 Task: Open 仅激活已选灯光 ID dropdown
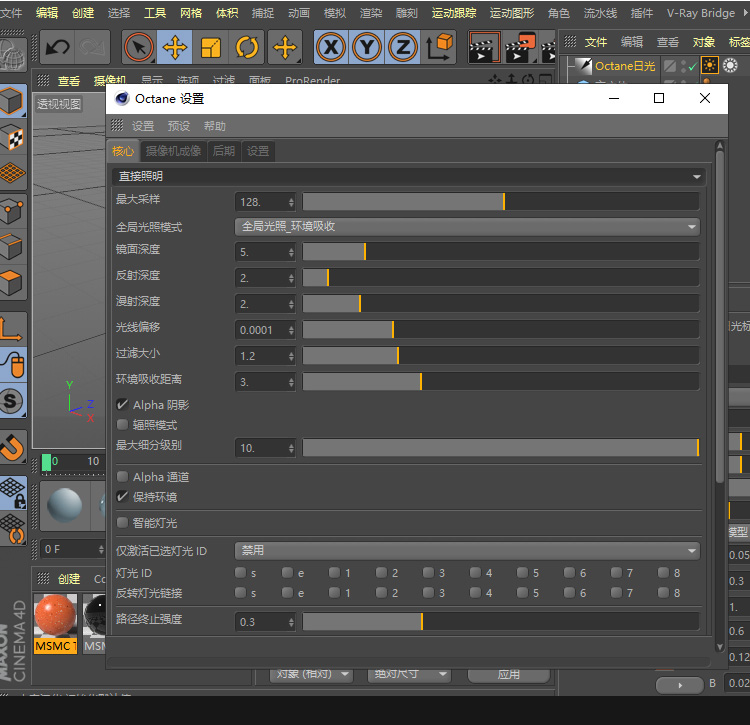(x=467, y=550)
